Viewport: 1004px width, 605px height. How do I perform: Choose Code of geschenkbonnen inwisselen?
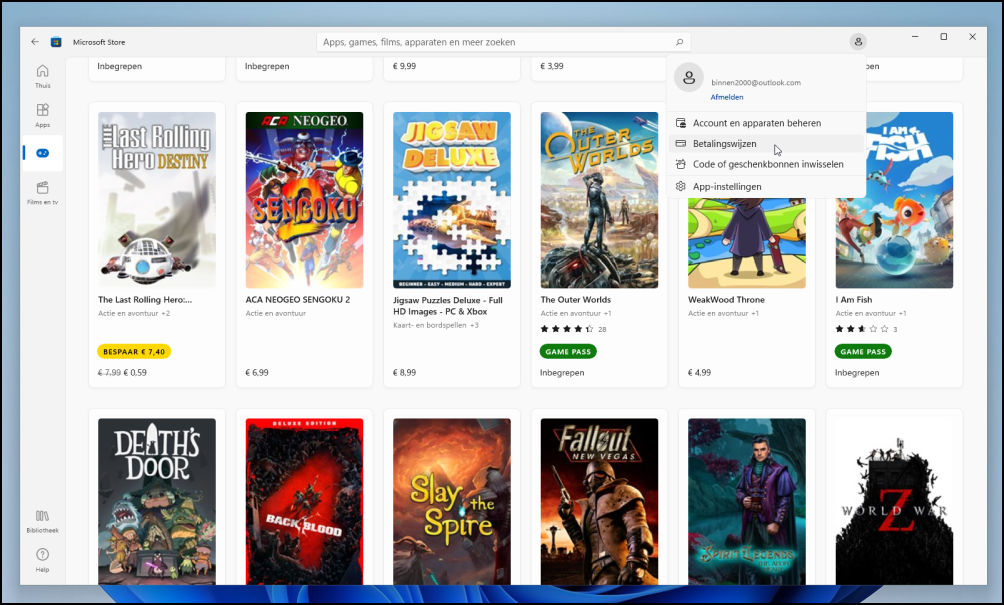coord(766,164)
